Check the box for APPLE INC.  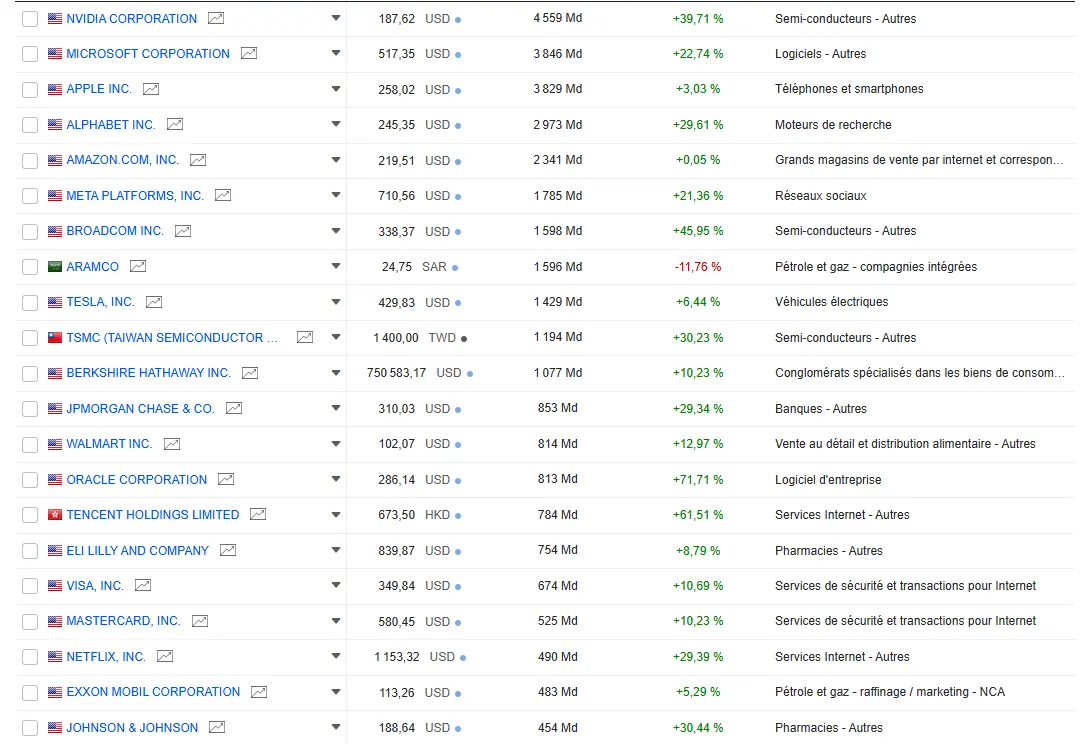[x=30, y=90]
